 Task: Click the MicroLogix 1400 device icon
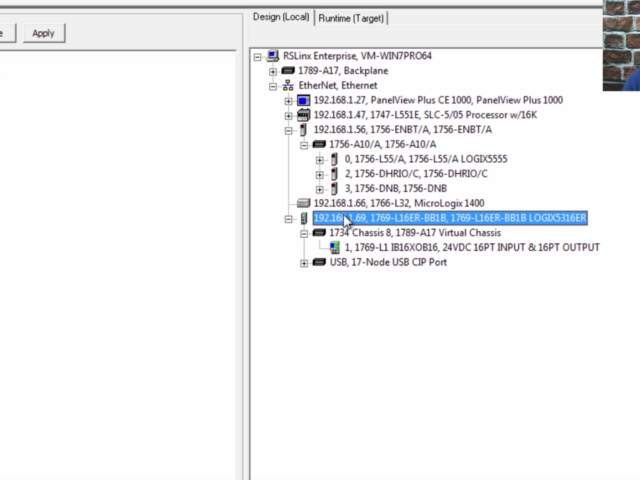point(303,203)
